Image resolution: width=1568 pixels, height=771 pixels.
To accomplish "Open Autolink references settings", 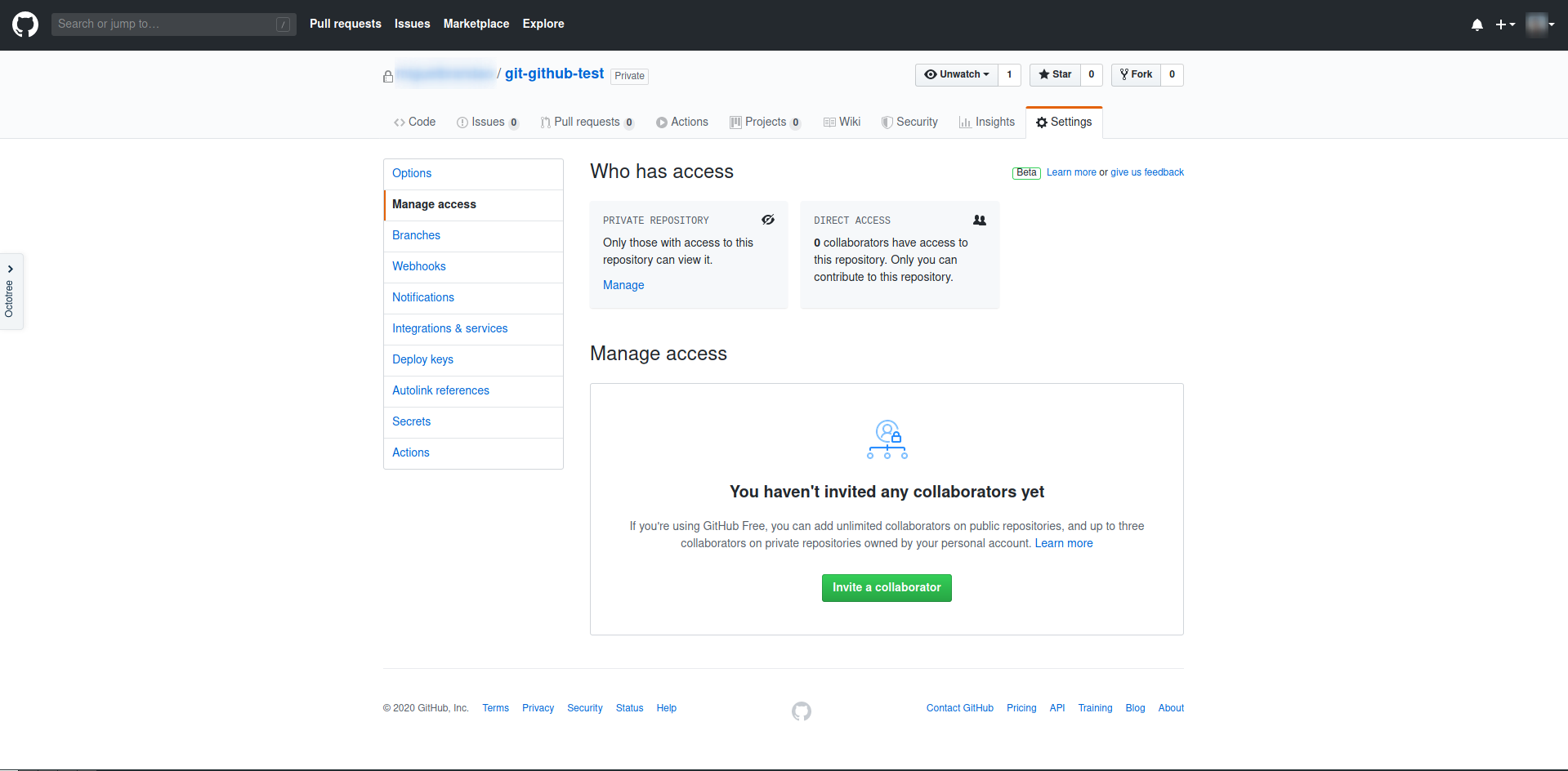I will click(x=473, y=390).
